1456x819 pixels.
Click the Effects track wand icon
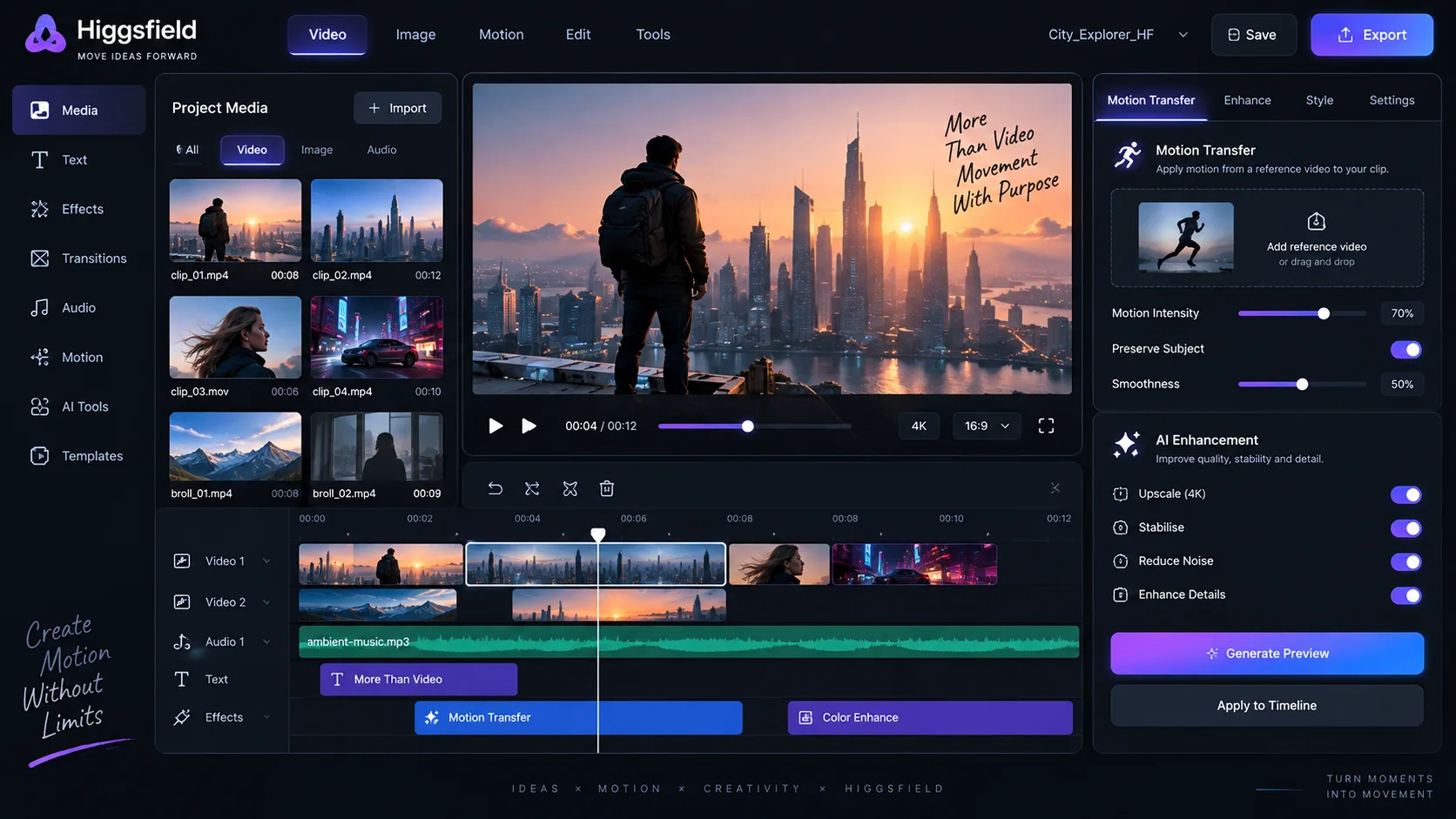[x=182, y=717]
